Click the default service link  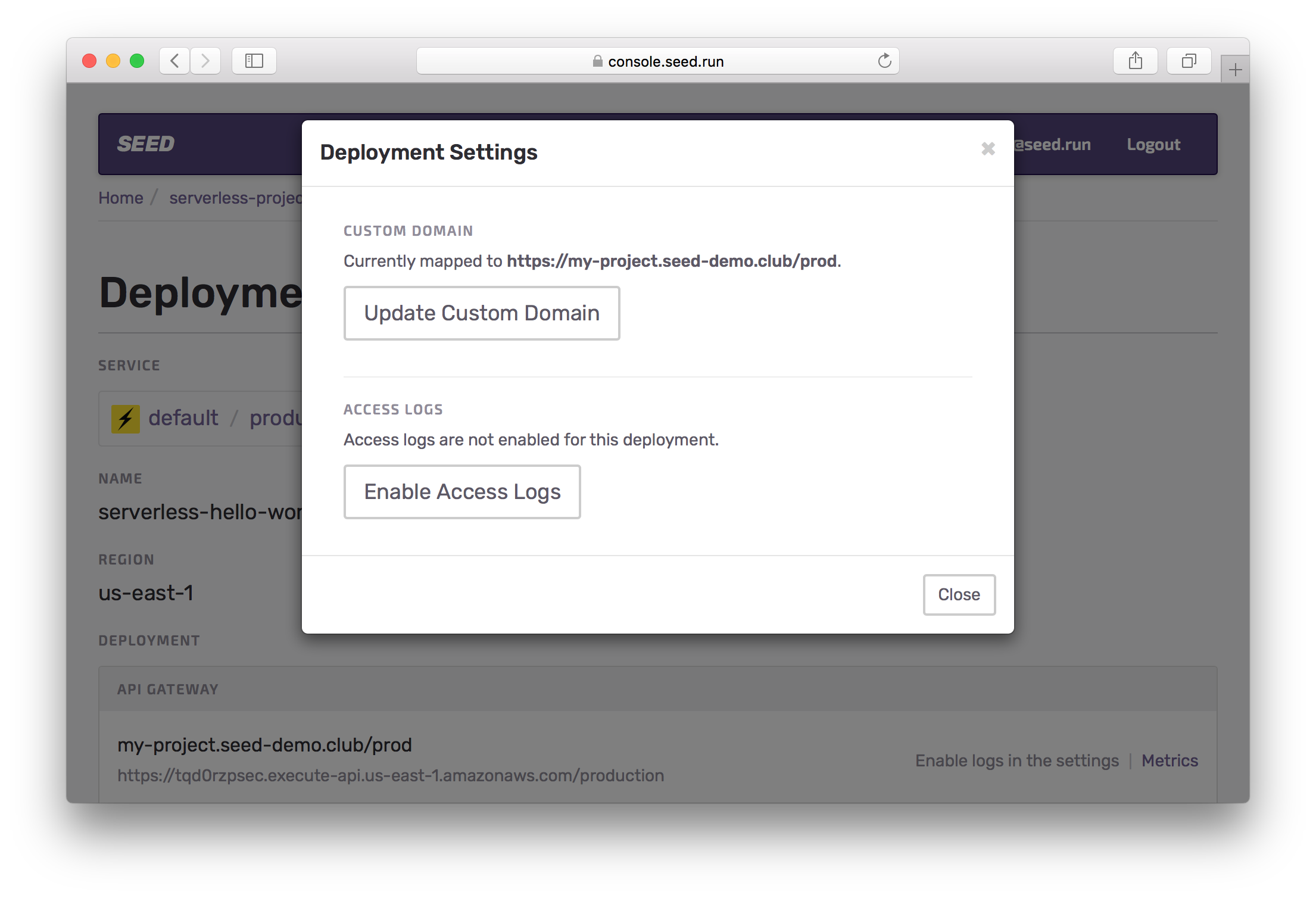tap(183, 418)
